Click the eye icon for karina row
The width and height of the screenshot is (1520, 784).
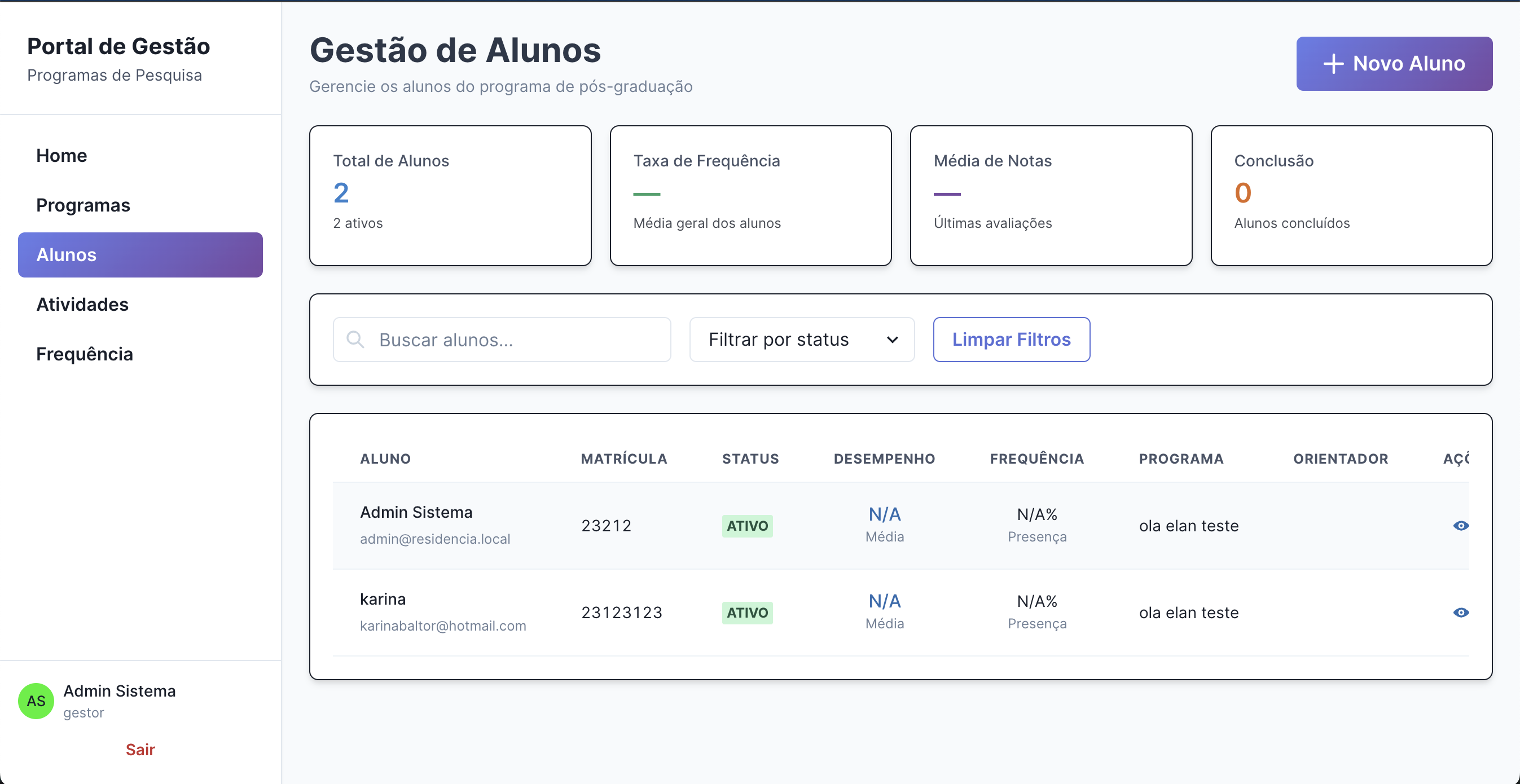point(1460,613)
